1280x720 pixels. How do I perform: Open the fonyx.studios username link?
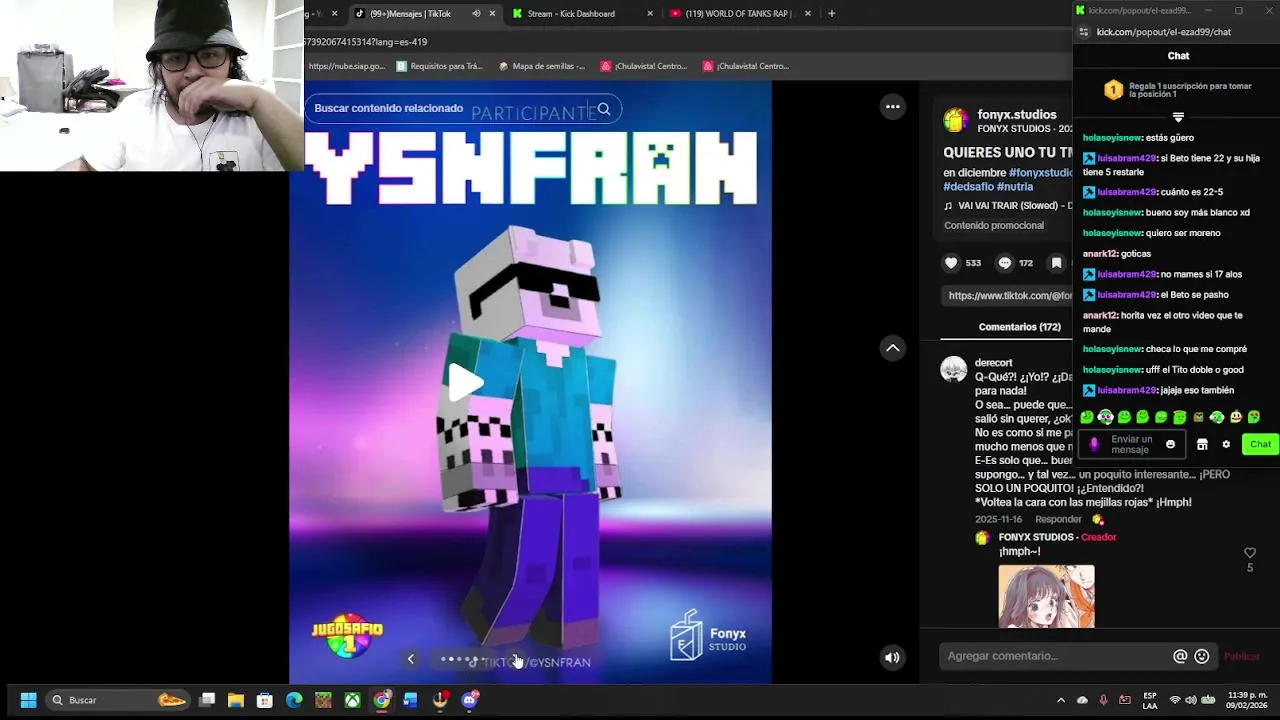1016,115
